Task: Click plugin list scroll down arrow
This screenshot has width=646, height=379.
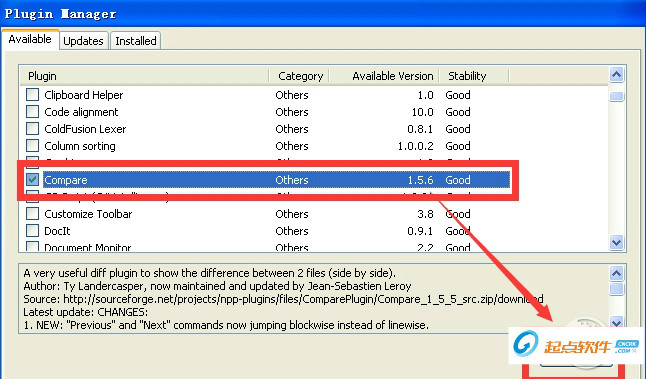Action: click(x=616, y=242)
